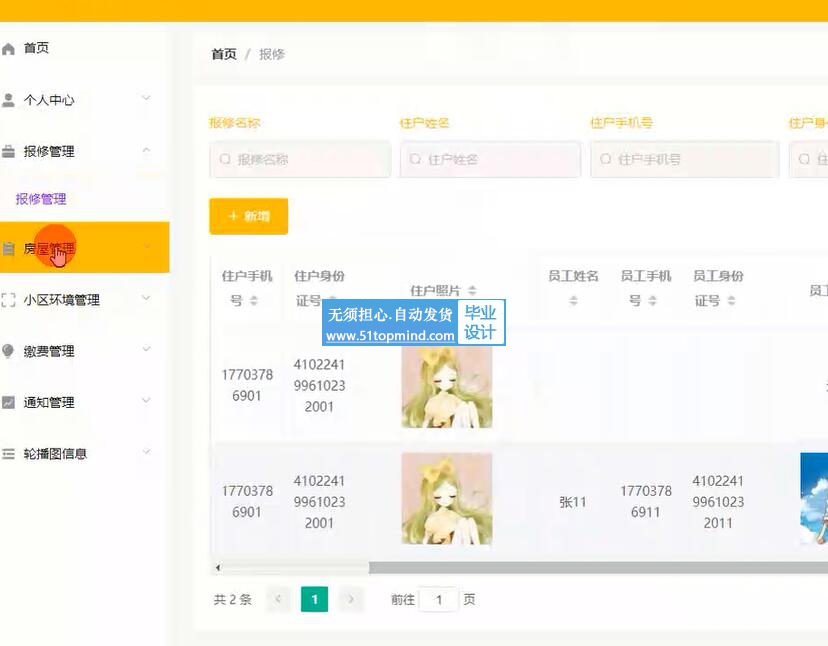Click the 新增 add button
Image resolution: width=828 pixels, height=646 pixels.
[x=249, y=216]
